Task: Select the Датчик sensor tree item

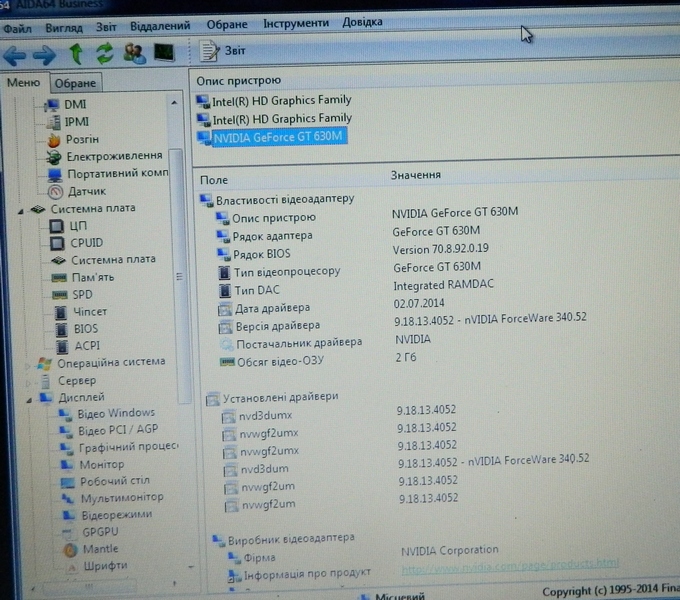Action: 86,191
